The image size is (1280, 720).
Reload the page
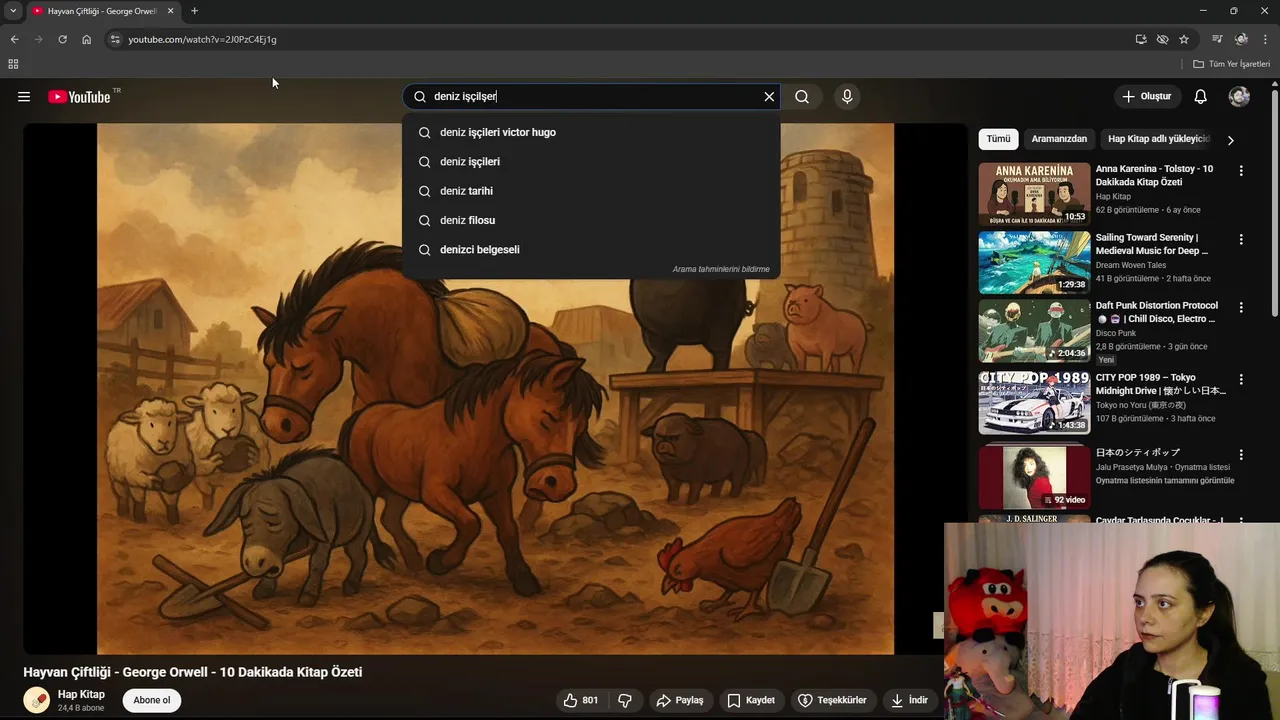[62, 39]
